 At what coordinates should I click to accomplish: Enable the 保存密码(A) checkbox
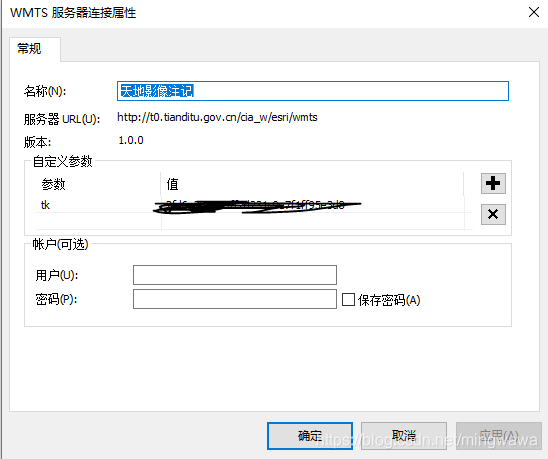click(348, 300)
